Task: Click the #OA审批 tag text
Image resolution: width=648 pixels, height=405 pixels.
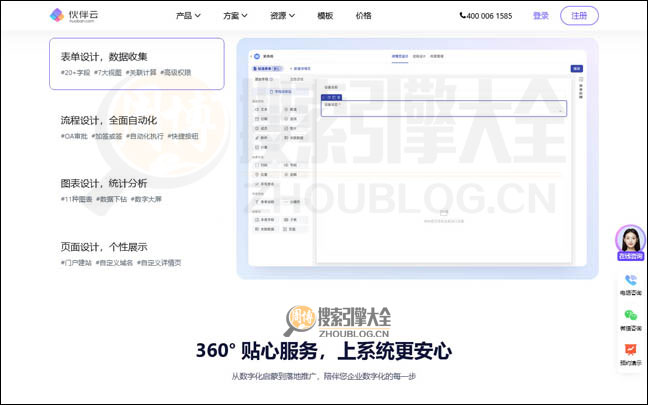Action: 74,136
